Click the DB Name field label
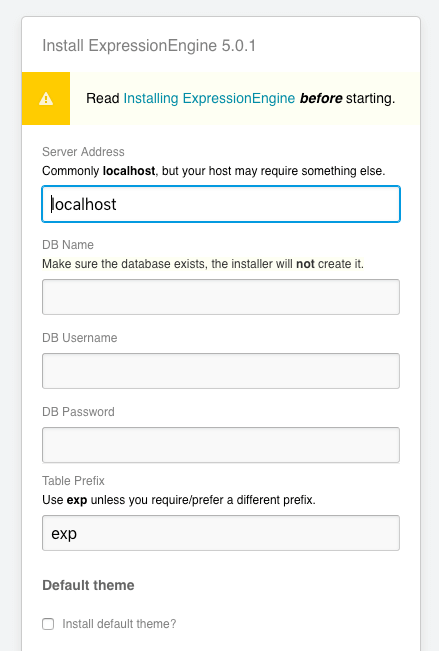The height and width of the screenshot is (651, 439). coord(68,245)
